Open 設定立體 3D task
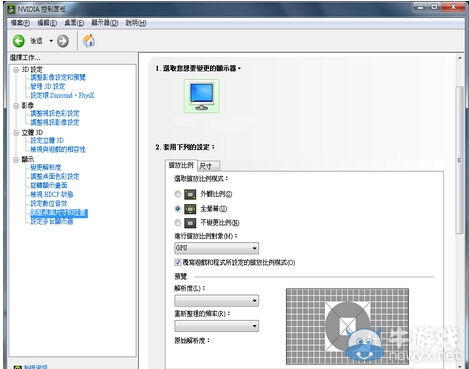This screenshot has height=369, width=469. point(47,140)
